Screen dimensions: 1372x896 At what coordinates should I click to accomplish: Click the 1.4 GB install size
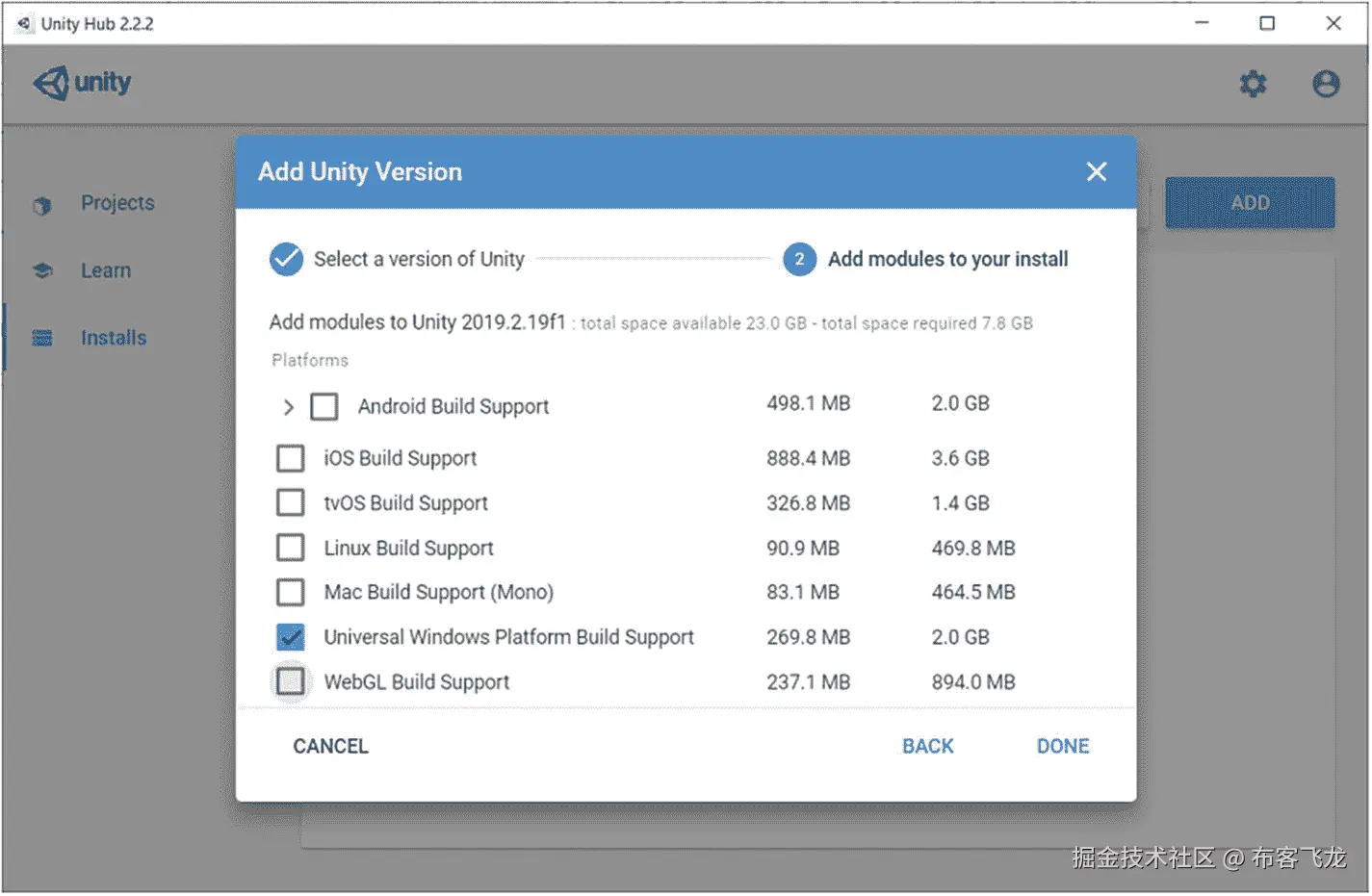pyautogui.click(x=960, y=502)
